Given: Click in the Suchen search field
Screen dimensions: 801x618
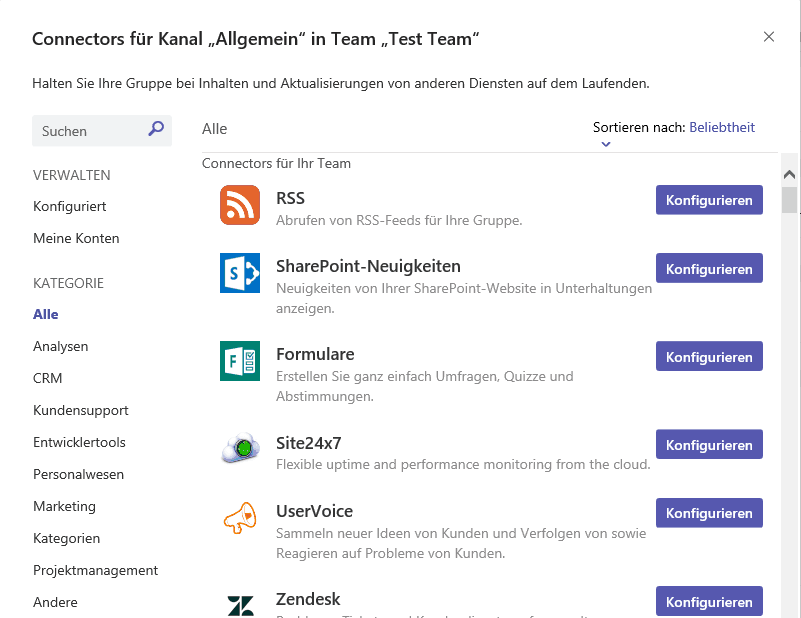Looking at the screenshot, I should coord(90,131).
